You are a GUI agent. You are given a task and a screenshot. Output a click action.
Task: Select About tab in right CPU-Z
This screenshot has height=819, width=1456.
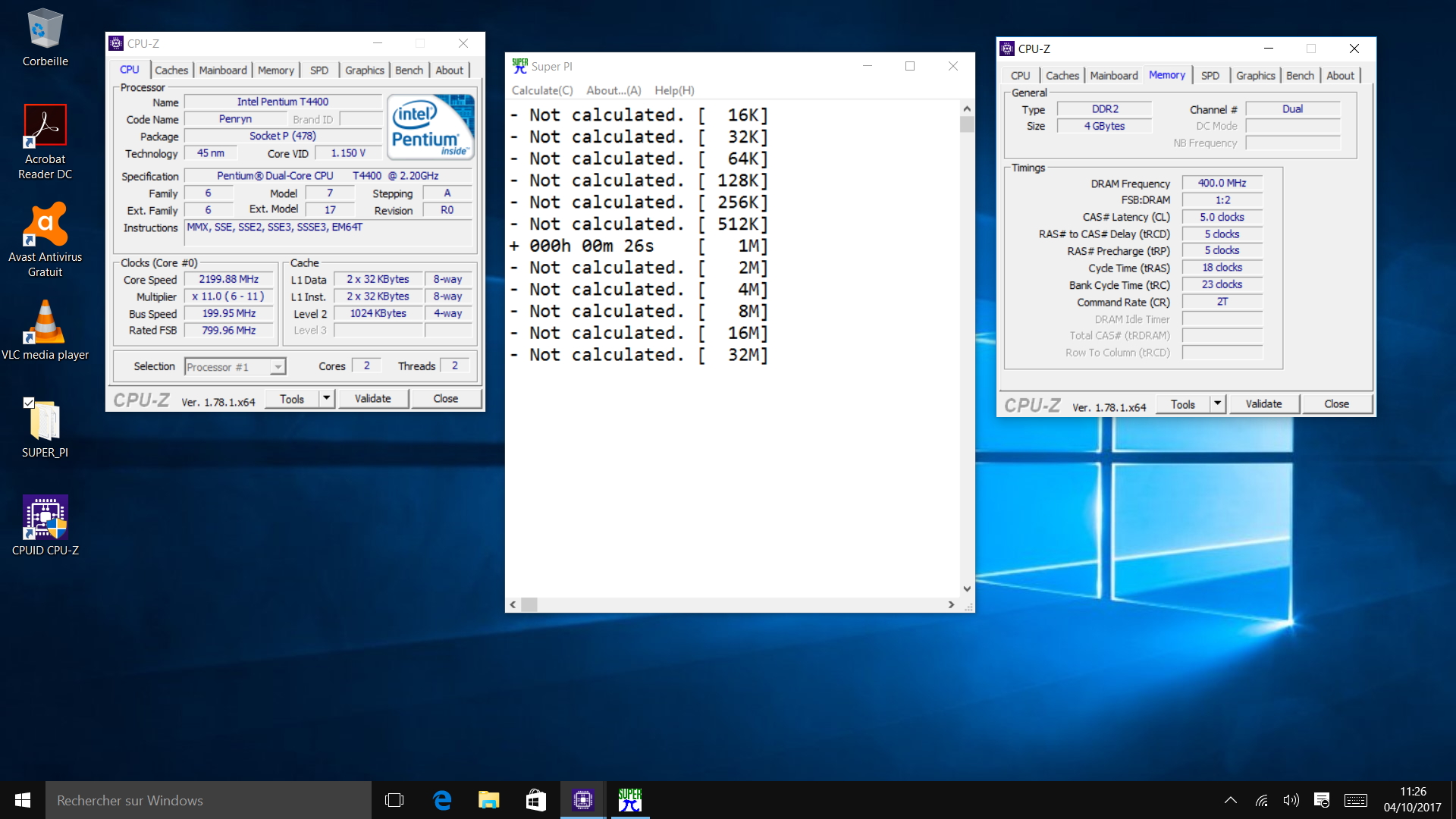point(1341,75)
